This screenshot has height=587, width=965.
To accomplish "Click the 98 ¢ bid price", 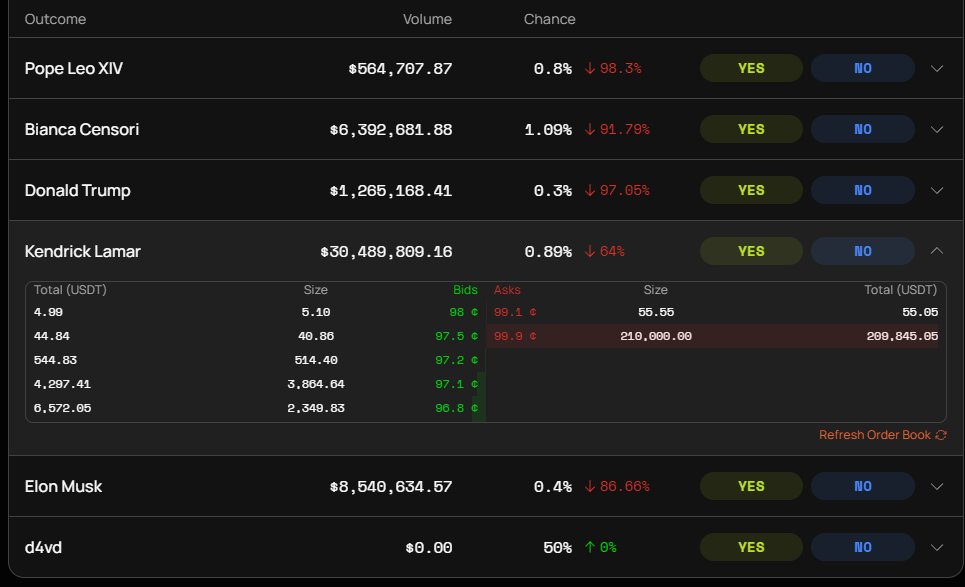I will pyautogui.click(x=463, y=313).
